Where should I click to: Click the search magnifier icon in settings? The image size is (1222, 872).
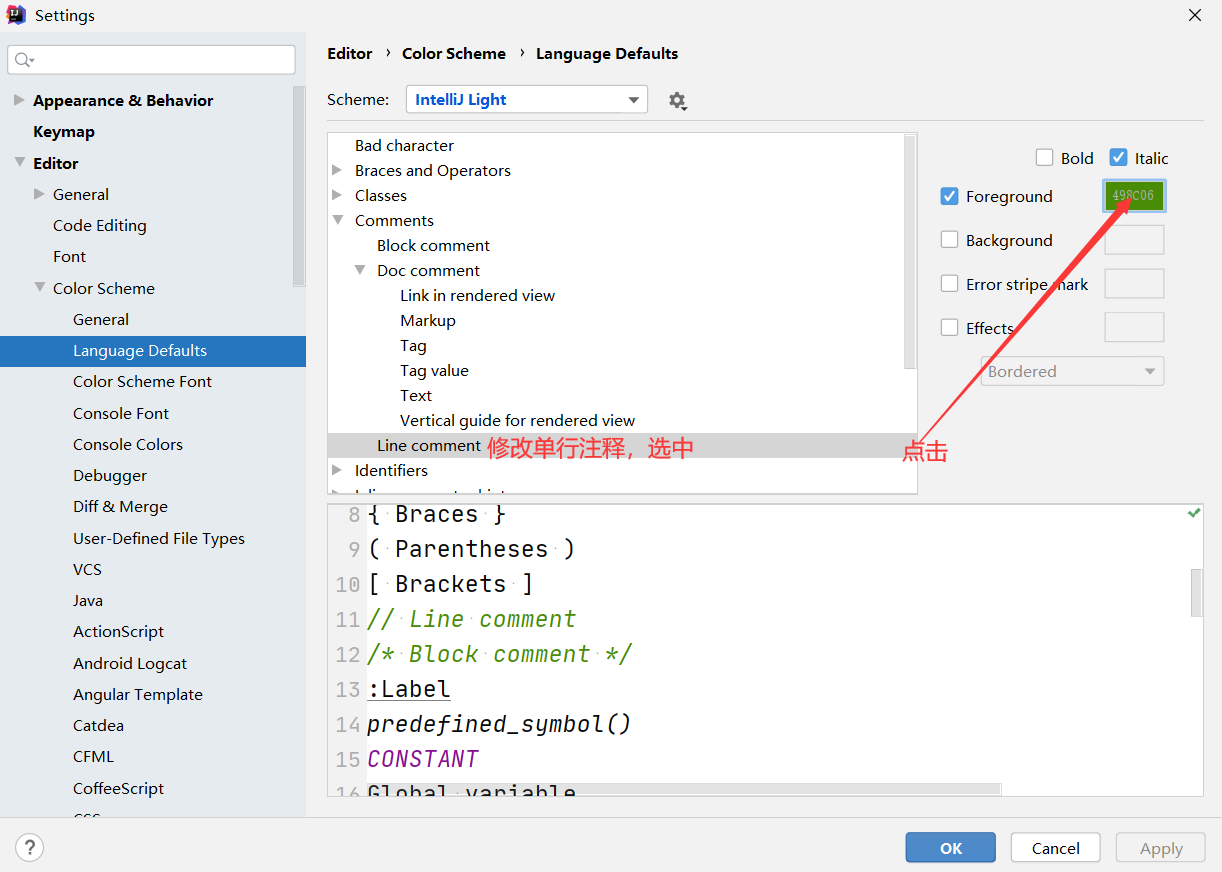pos(24,60)
